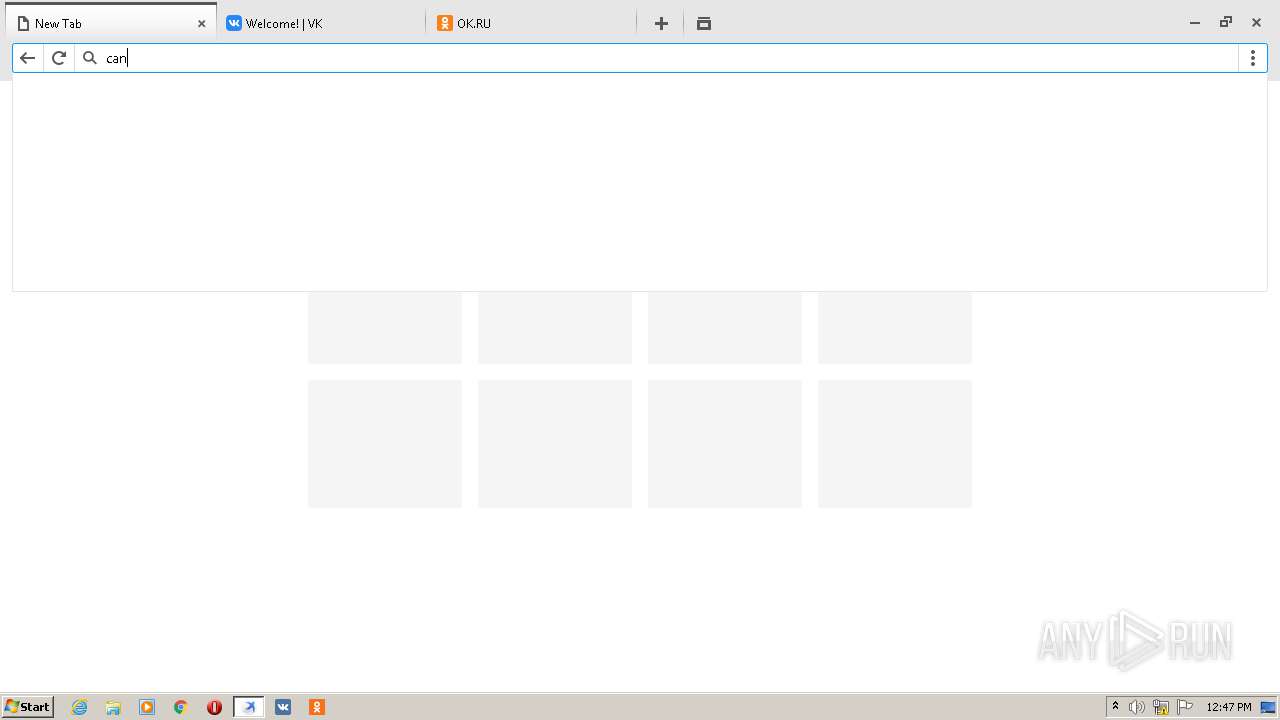This screenshot has width=1280, height=720.
Task: Click the tray icon right of clock
Action: coord(1268,707)
